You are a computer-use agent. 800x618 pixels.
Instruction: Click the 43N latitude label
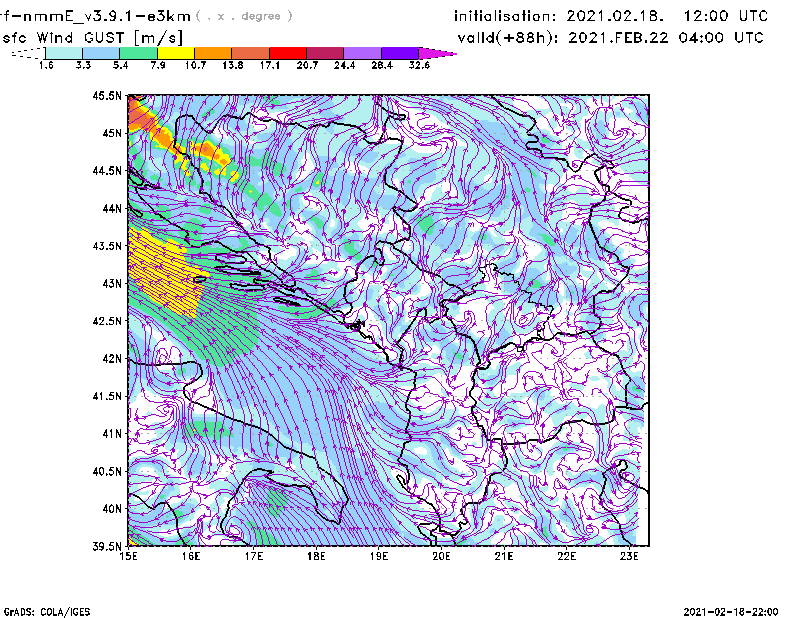pyautogui.click(x=112, y=283)
